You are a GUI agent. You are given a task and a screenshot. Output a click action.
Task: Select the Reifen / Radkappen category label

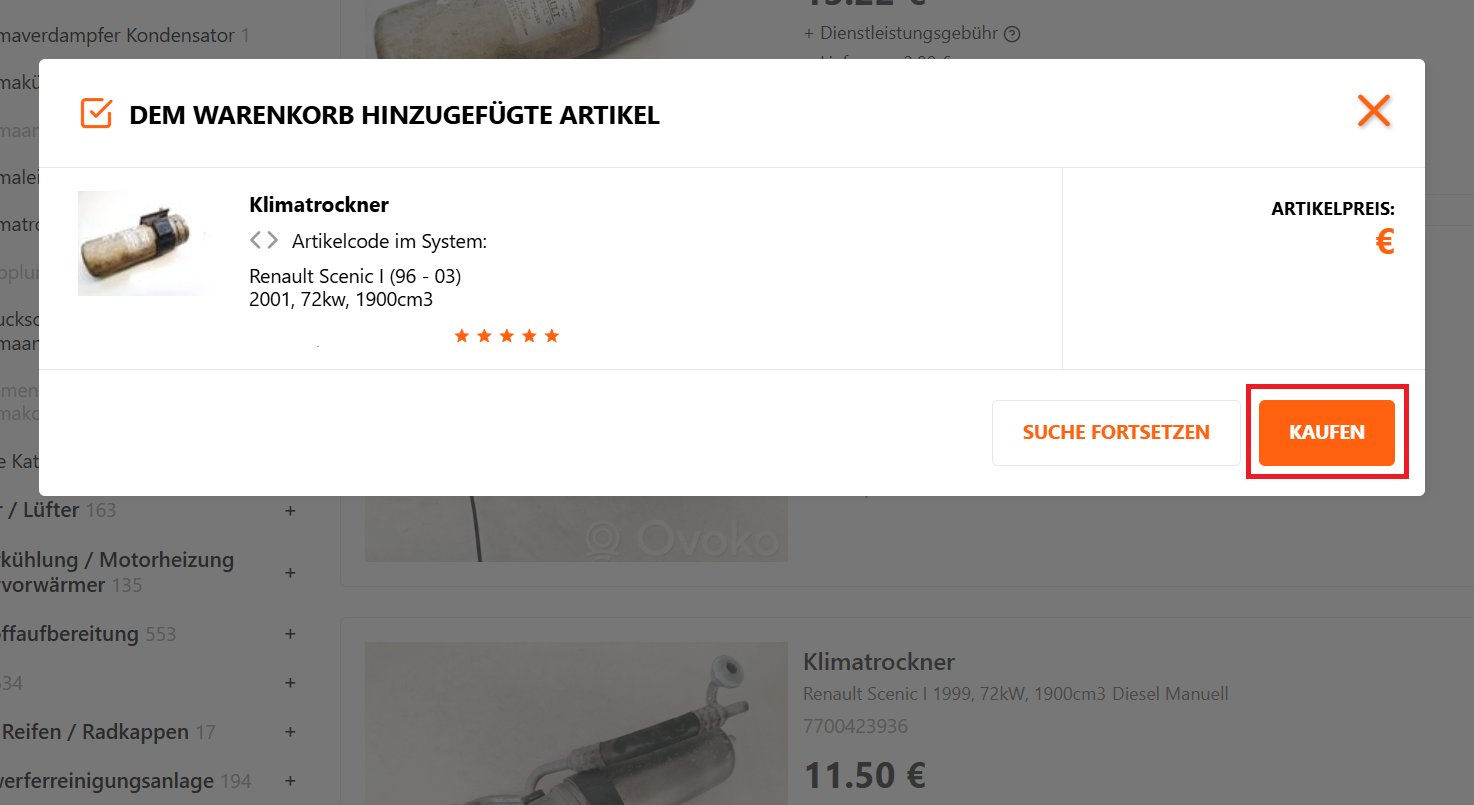point(95,732)
